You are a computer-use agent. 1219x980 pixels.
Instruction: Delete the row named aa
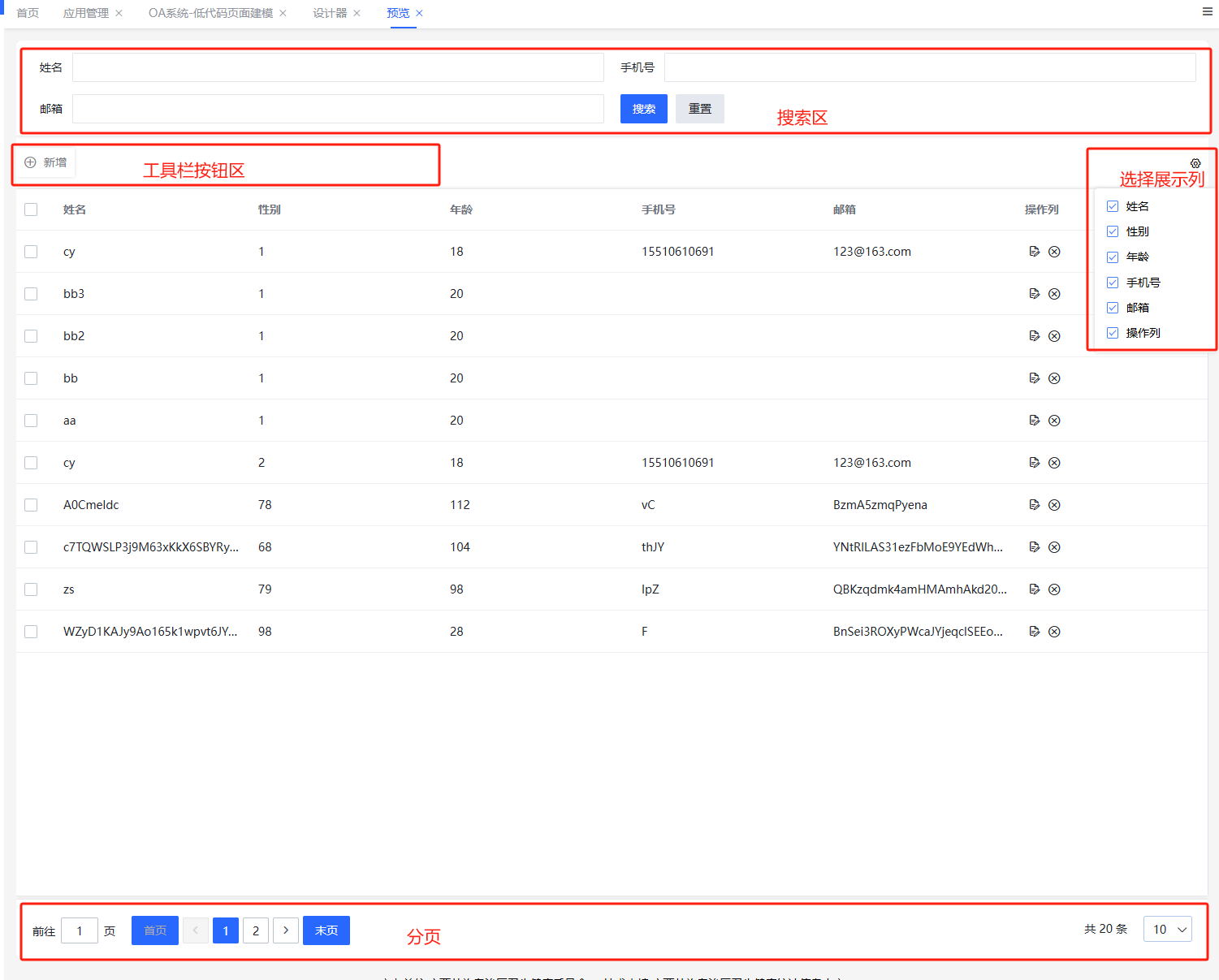click(x=1054, y=421)
